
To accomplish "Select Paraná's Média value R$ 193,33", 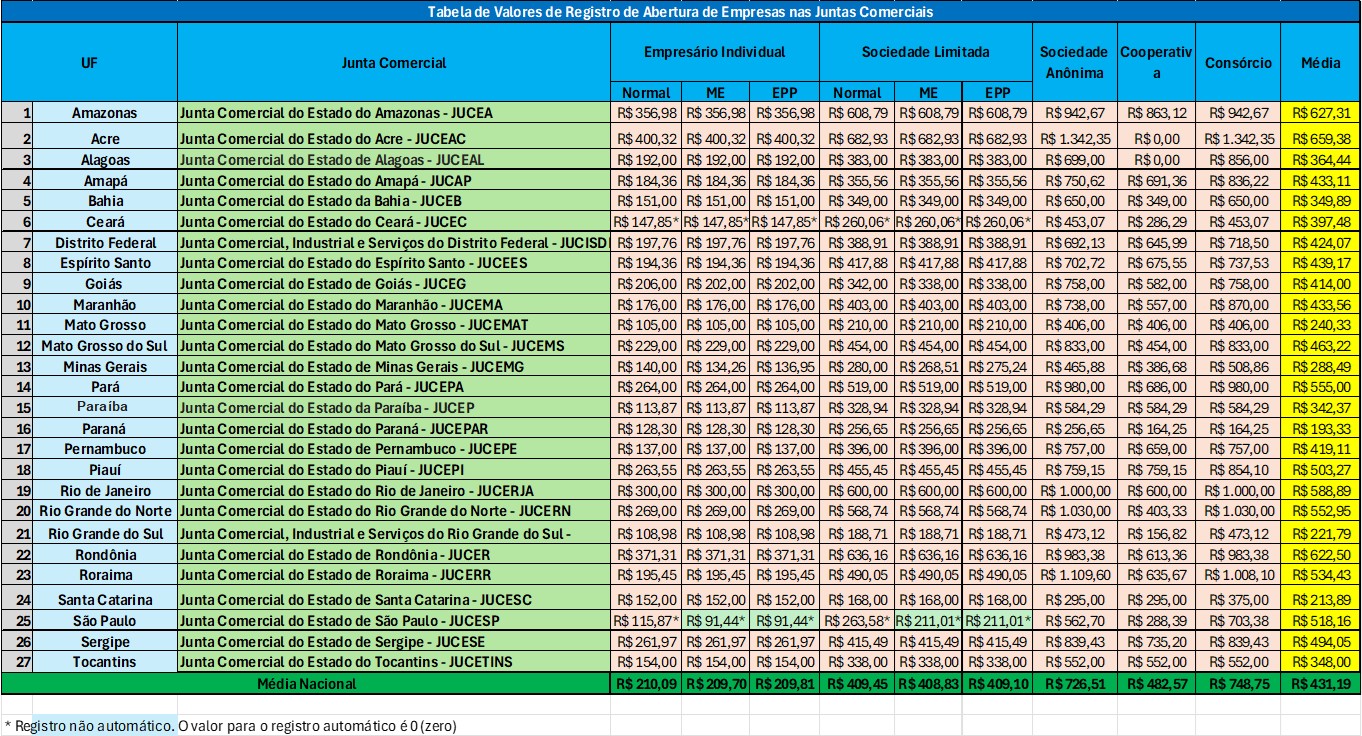I will pyautogui.click(x=1320, y=429).
